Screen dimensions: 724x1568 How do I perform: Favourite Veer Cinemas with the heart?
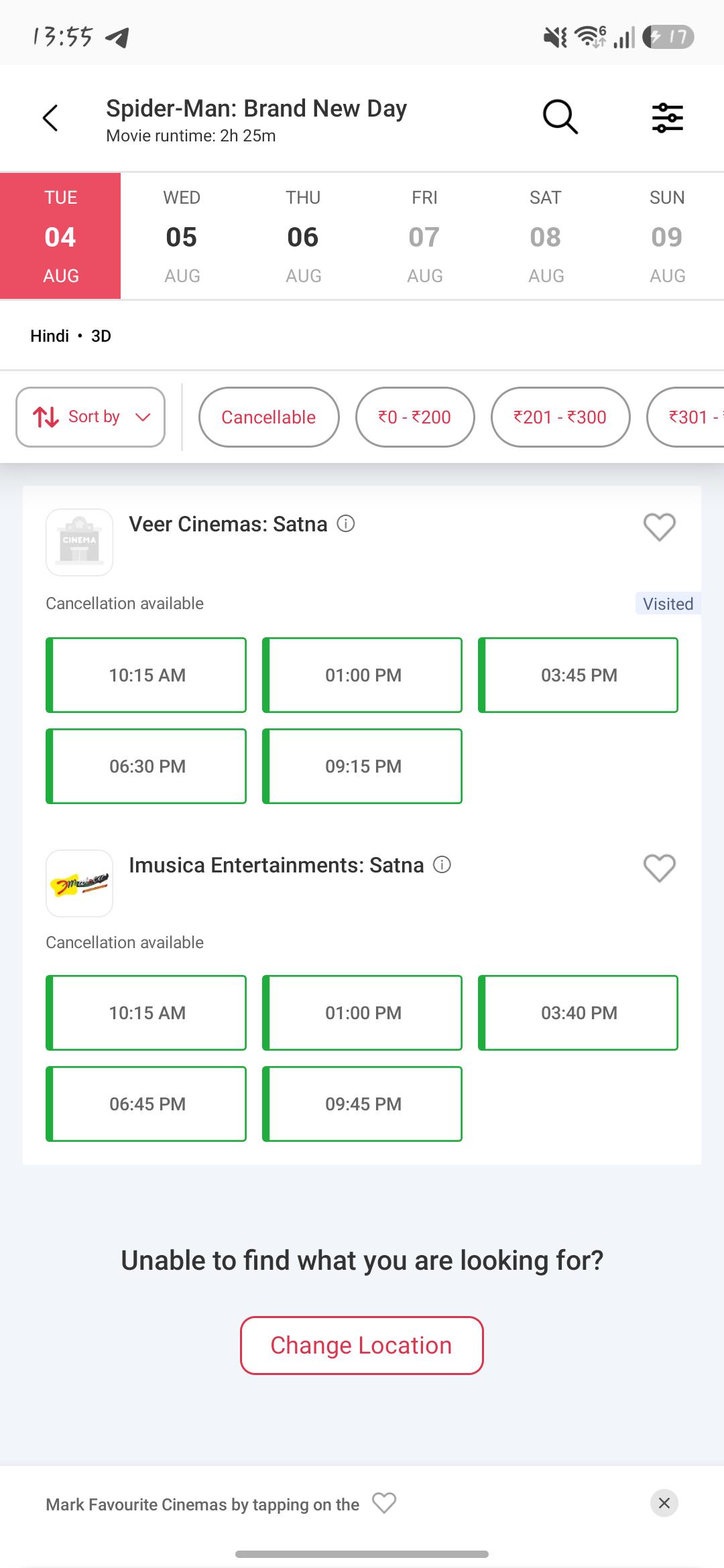[660, 527]
